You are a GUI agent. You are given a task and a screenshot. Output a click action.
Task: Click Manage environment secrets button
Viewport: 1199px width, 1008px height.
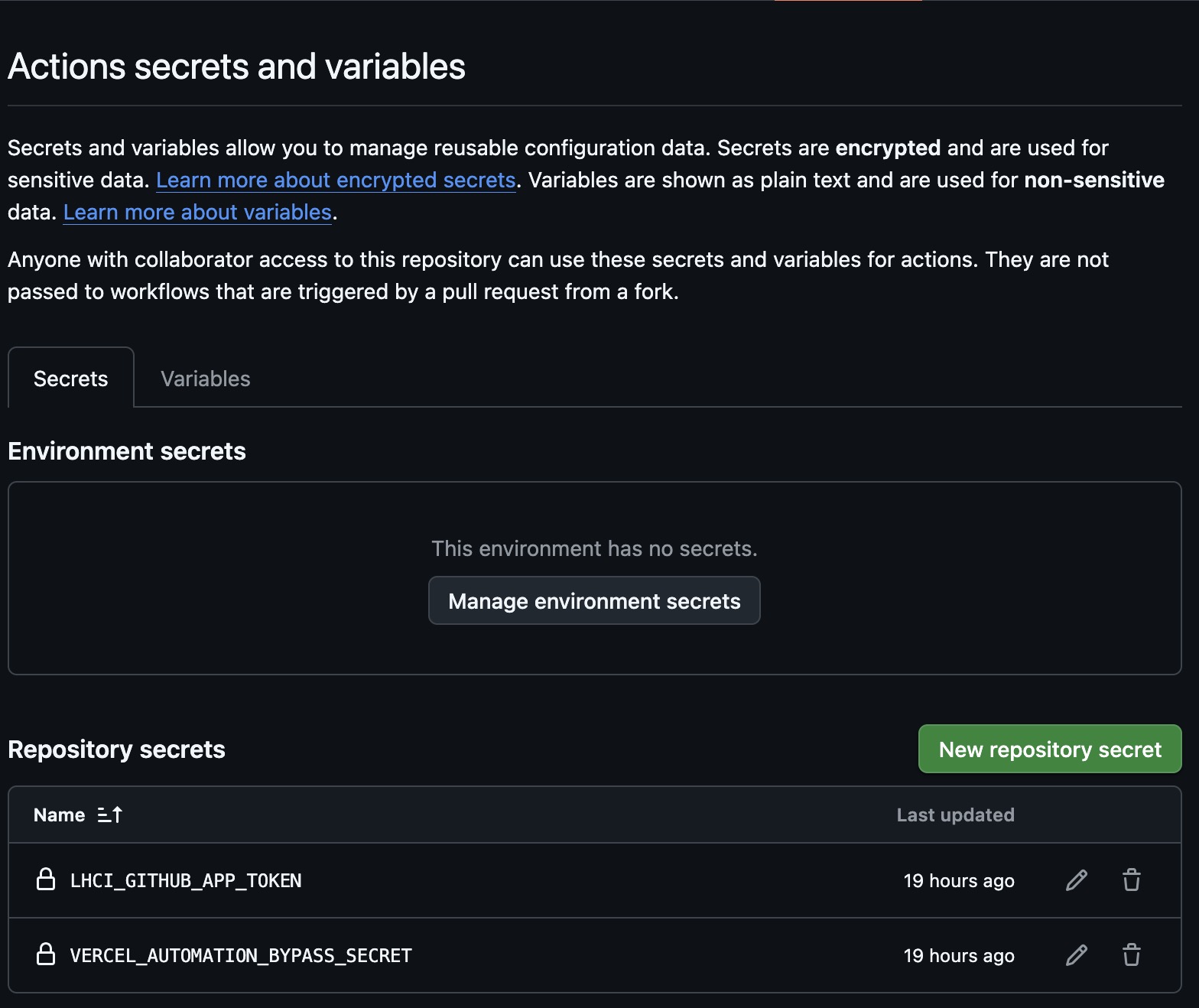[x=594, y=601]
